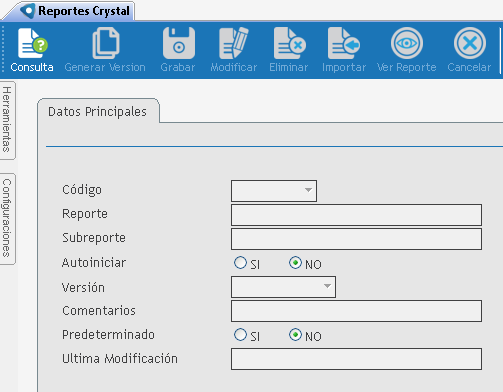Click the Autoiniciar label text
The height and width of the screenshot is (392, 503).
(x=94, y=263)
